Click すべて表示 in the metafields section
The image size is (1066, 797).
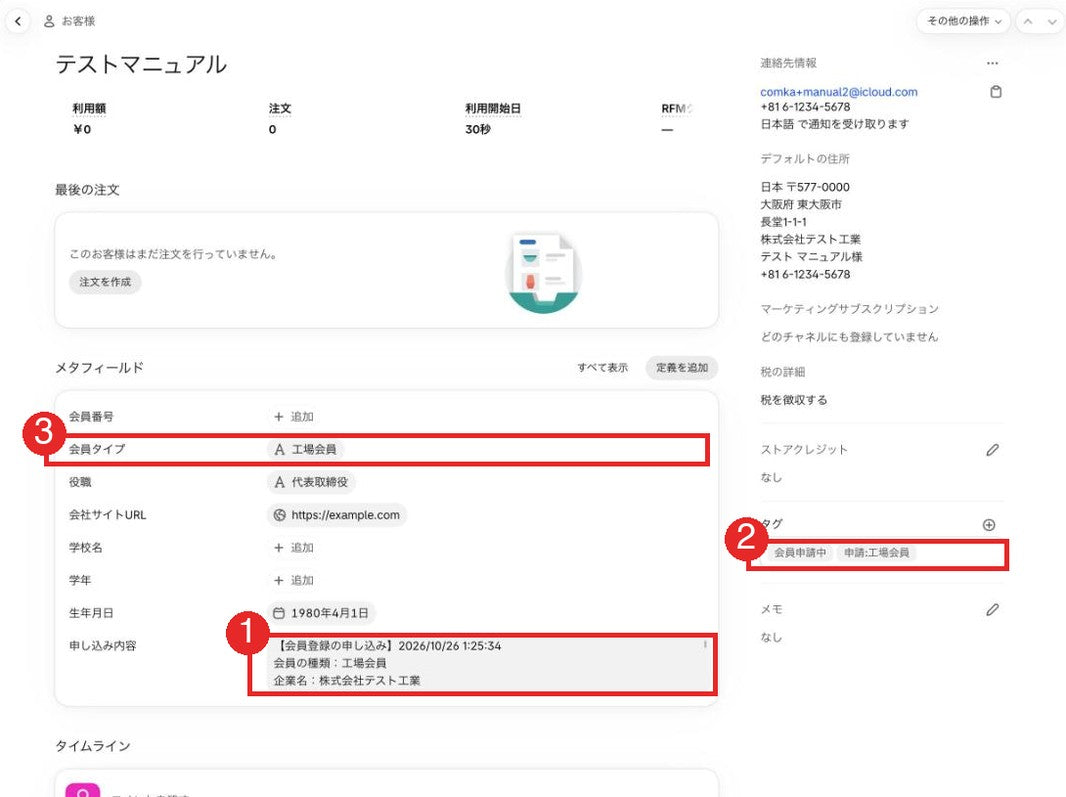(602, 367)
